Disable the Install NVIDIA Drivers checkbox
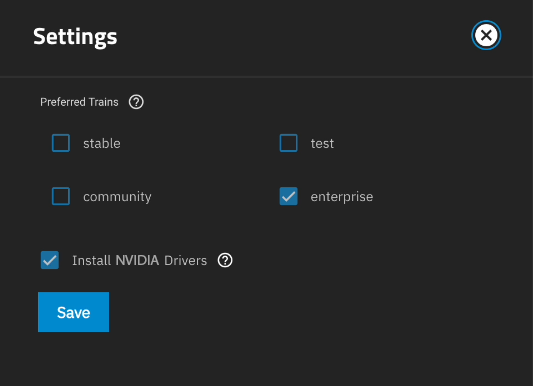533x386 pixels. 50,260
